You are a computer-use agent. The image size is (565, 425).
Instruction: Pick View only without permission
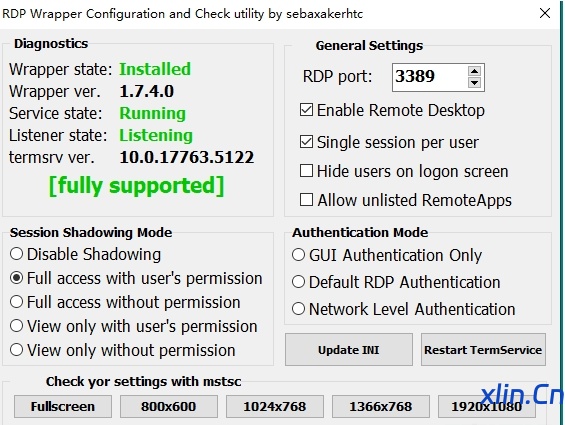coord(17,350)
